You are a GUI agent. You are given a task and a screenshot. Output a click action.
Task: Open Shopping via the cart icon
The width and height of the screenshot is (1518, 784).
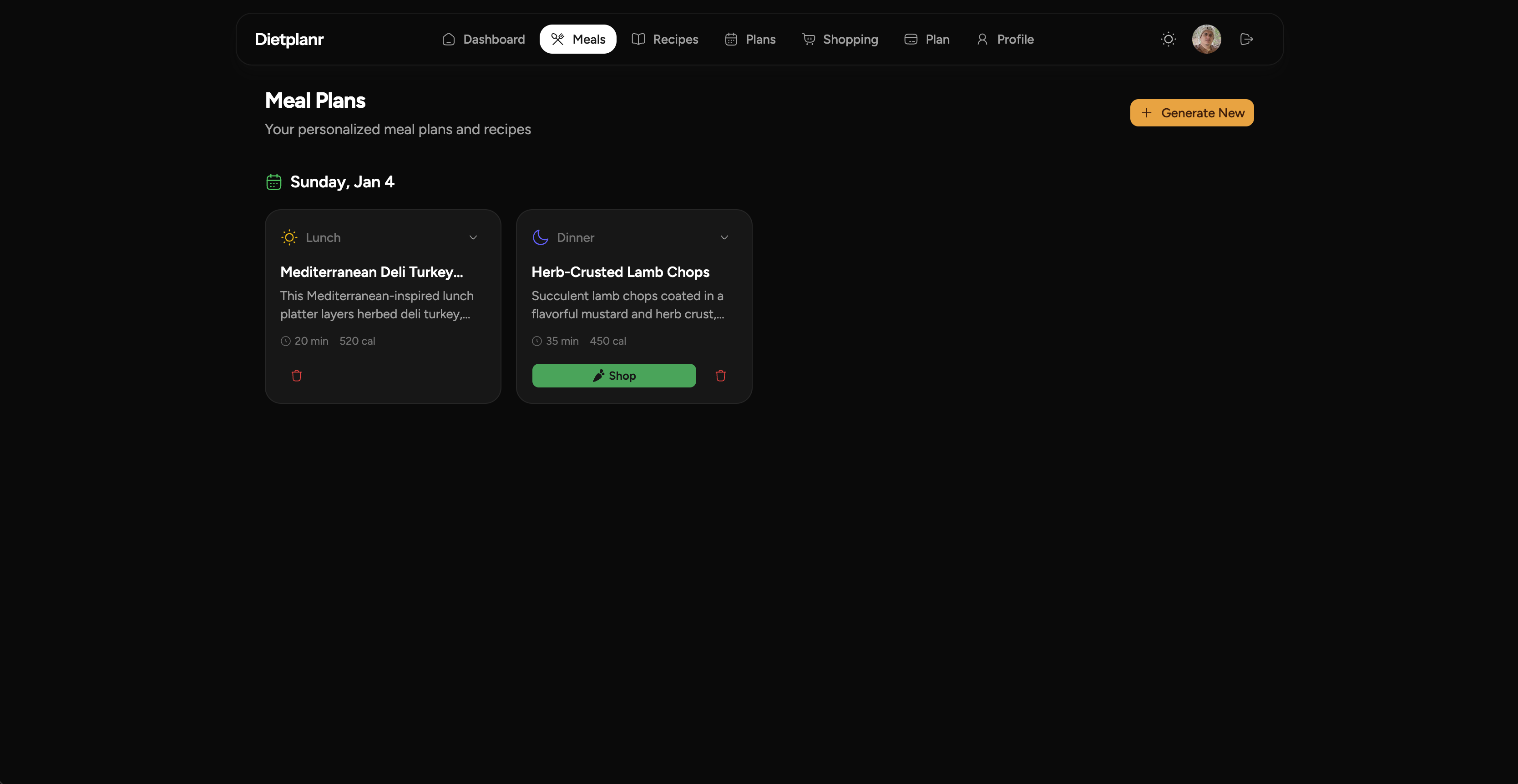[809, 39]
